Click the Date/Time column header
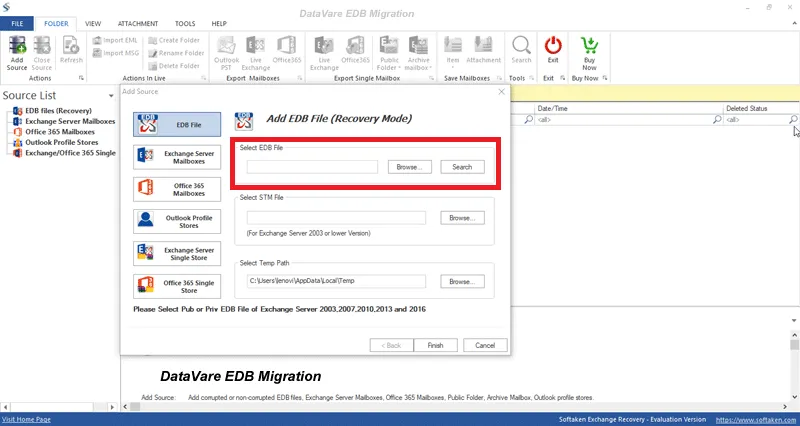Screen dimensions: 800x426 629,108
